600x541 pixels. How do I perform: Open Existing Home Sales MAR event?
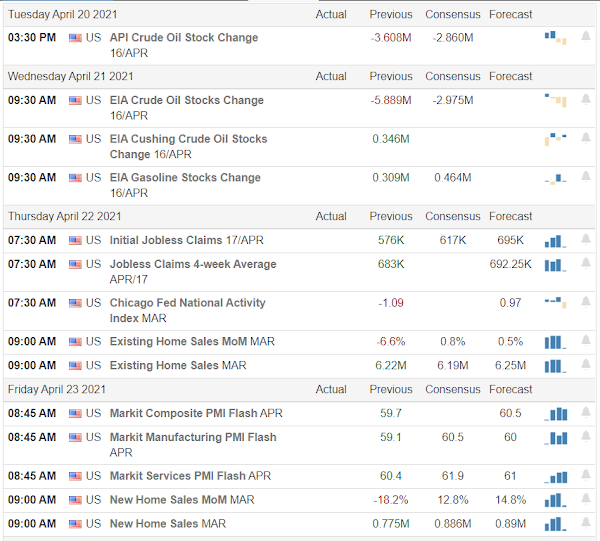[x=178, y=365]
